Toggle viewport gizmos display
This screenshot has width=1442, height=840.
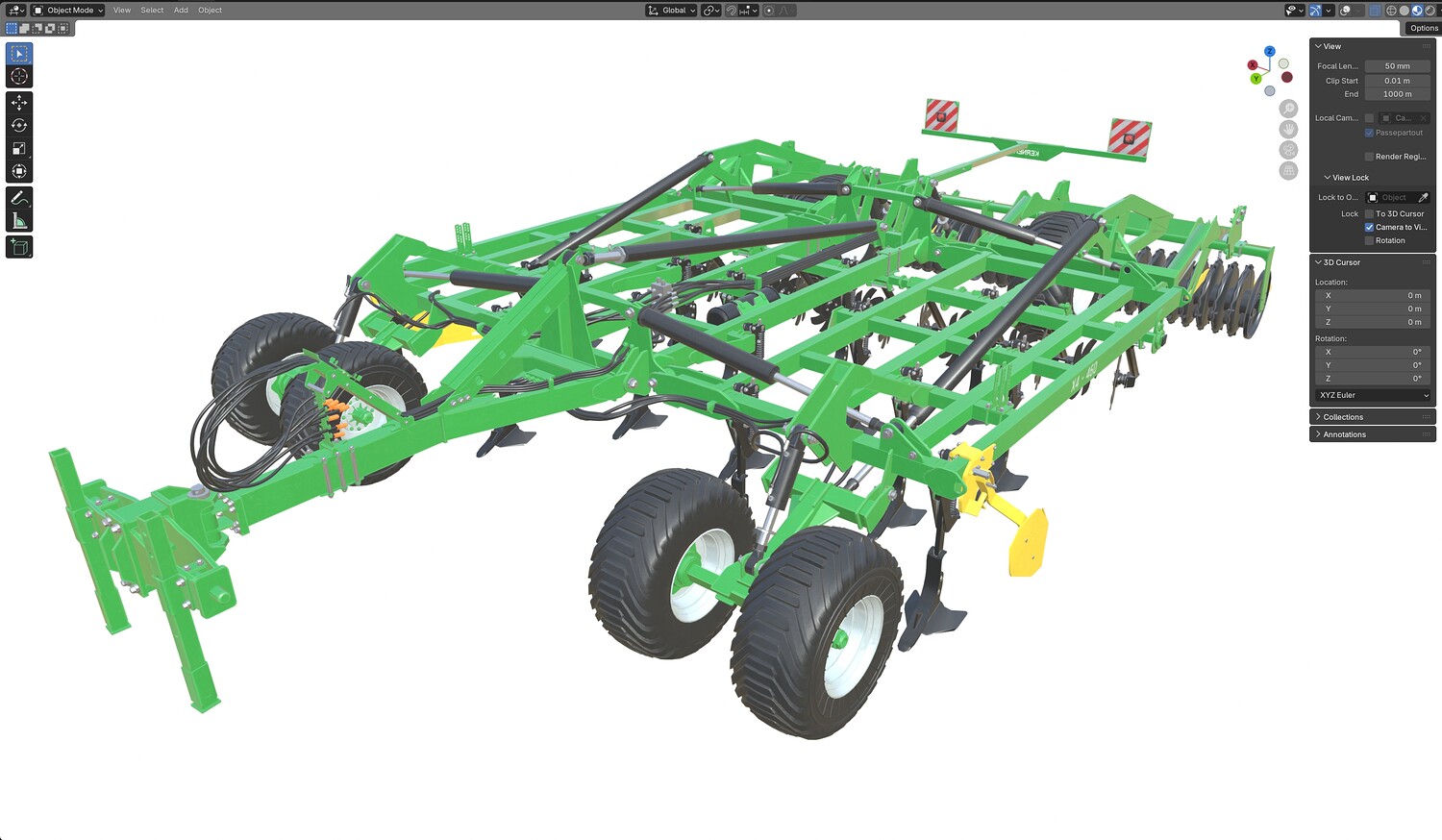tap(1316, 11)
